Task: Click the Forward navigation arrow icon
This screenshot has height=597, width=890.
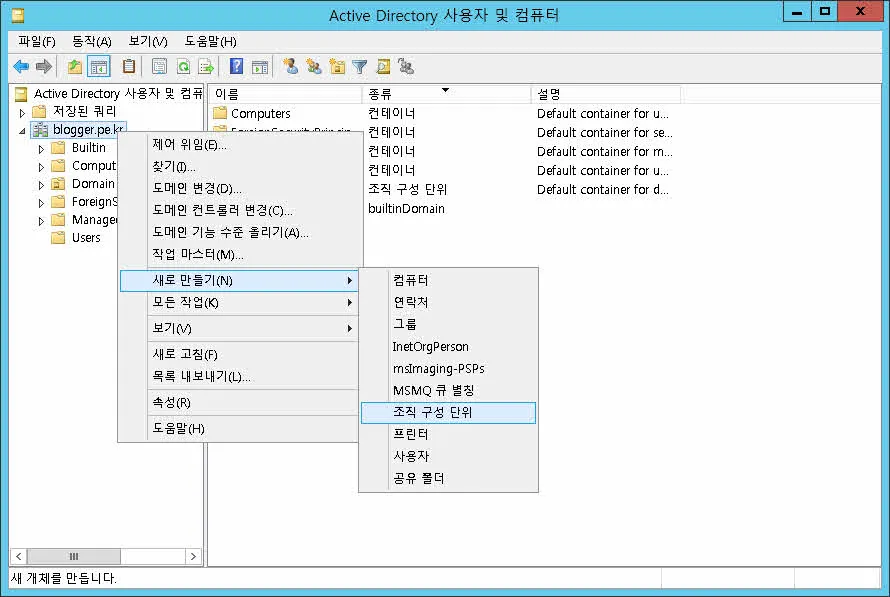Action: point(43,66)
